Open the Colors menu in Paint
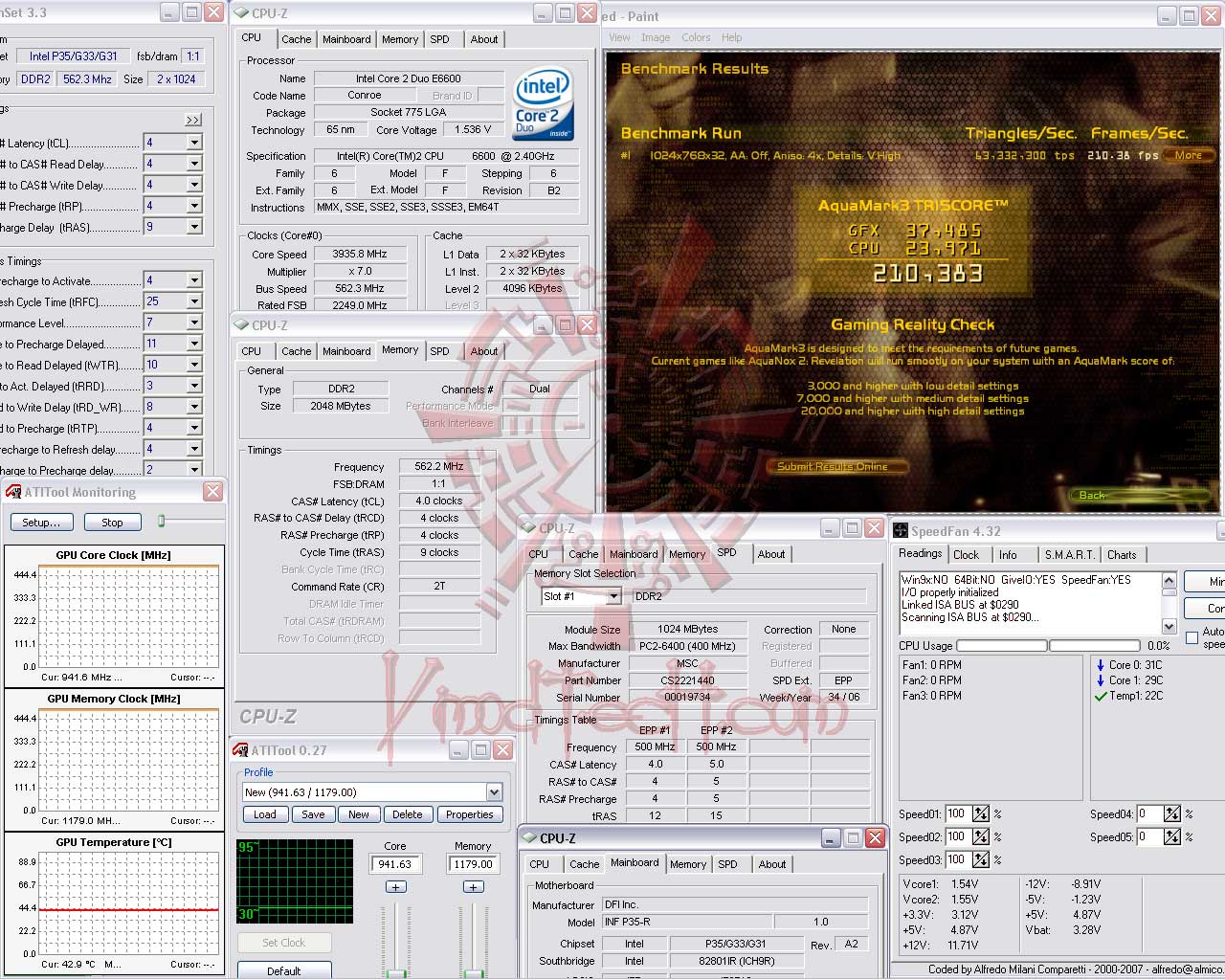Image resolution: width=1225 pixels, height=980 pixels. 696,37
